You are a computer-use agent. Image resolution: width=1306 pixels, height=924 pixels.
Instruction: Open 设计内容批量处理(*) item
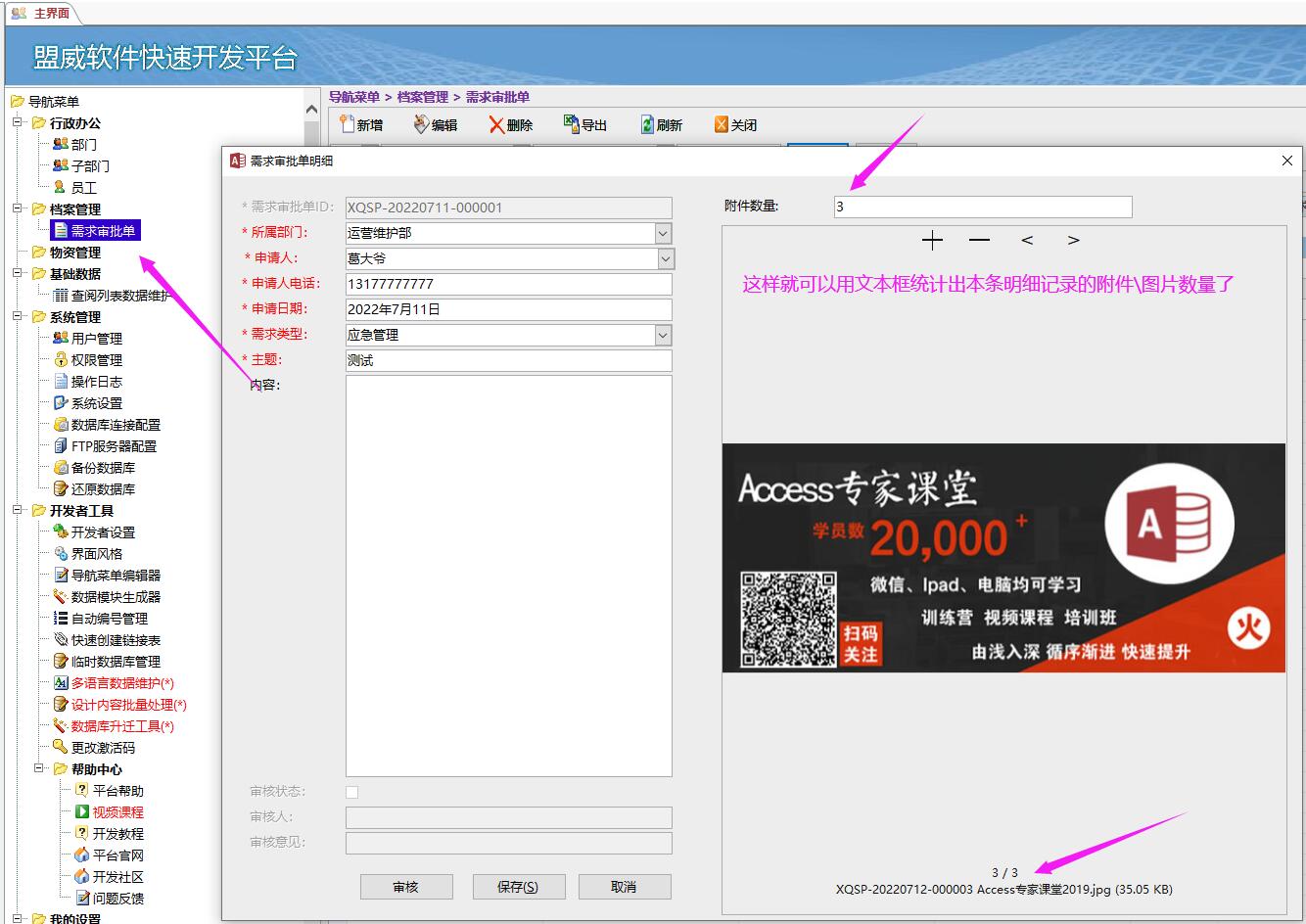(128, 705)
